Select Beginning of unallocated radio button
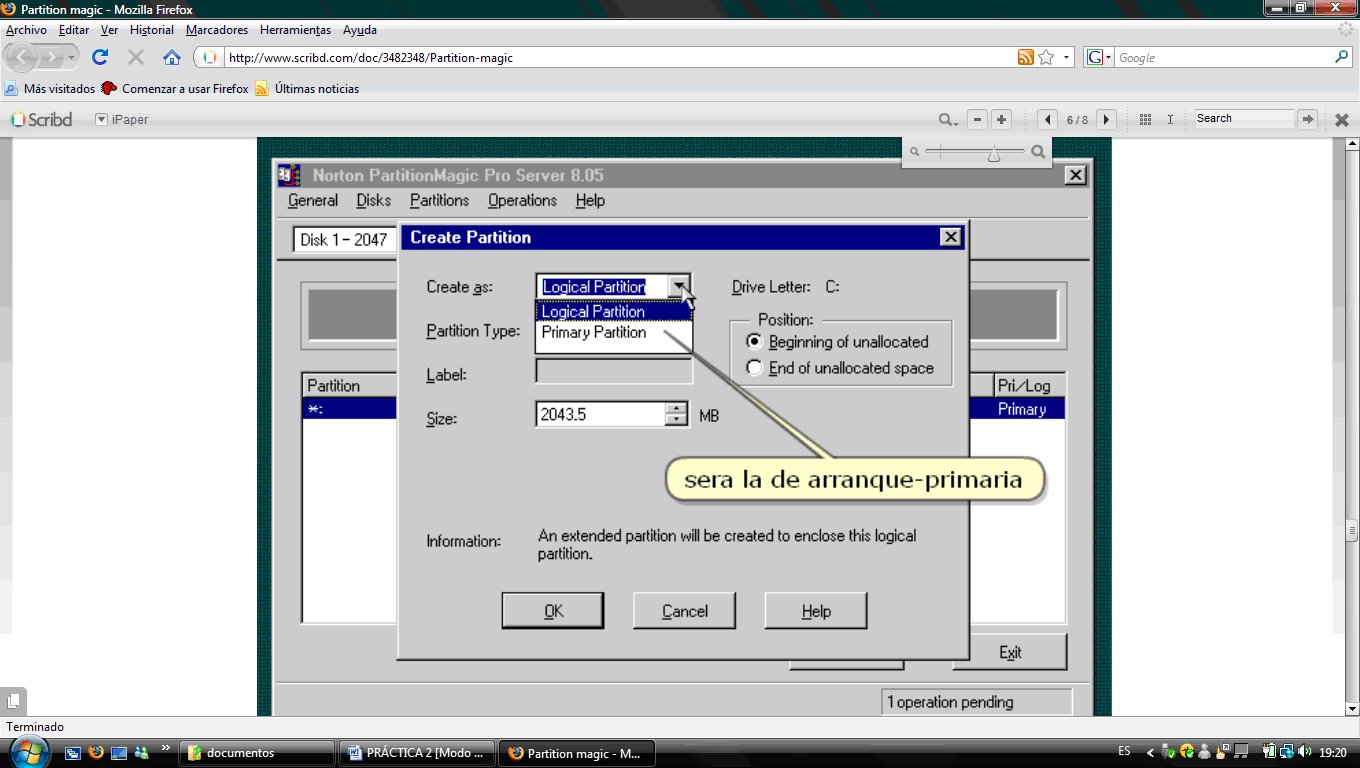The image size is (1360, 768). click(x=755, y=341)
